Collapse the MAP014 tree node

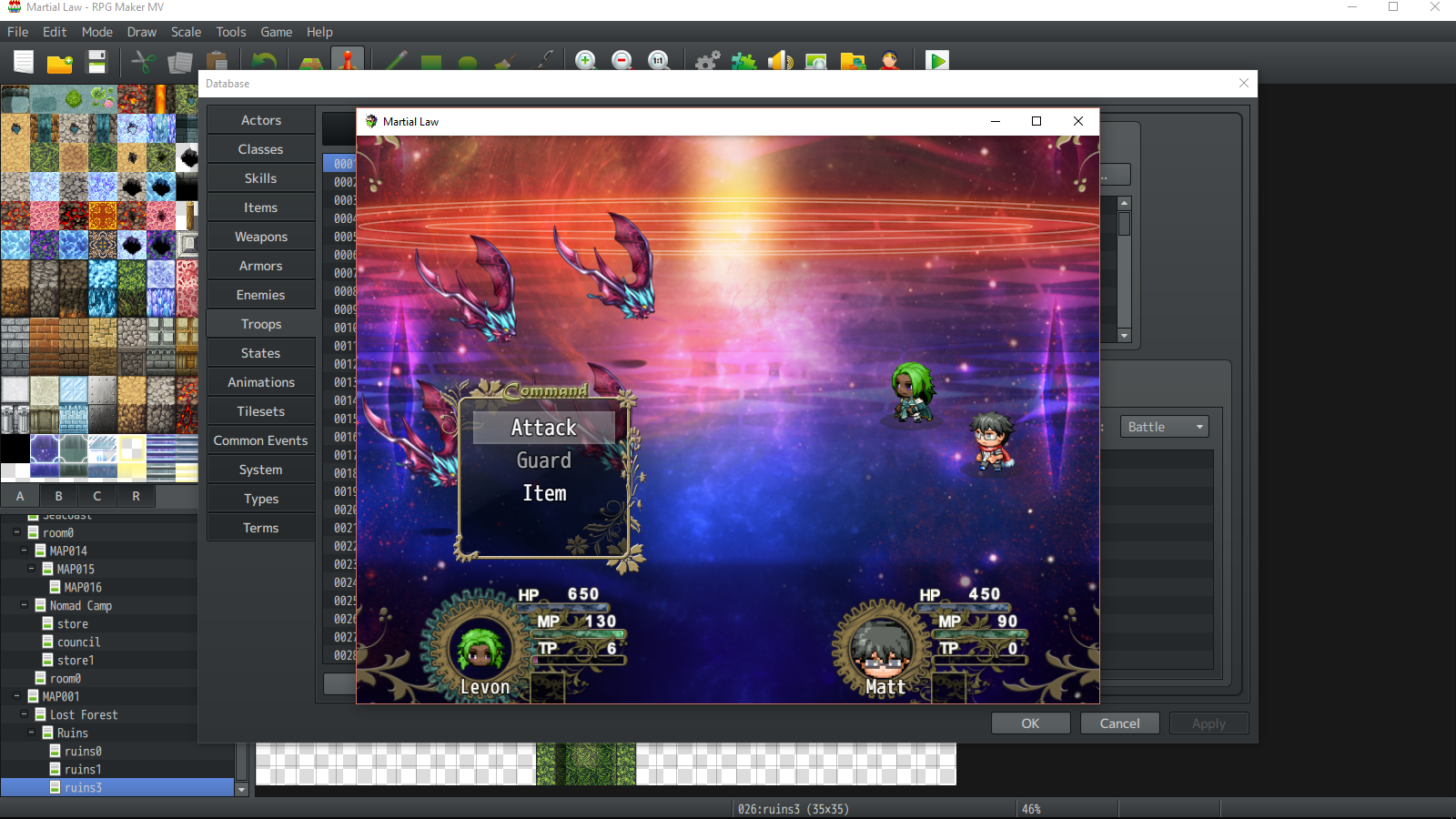(x=25, y=551)
